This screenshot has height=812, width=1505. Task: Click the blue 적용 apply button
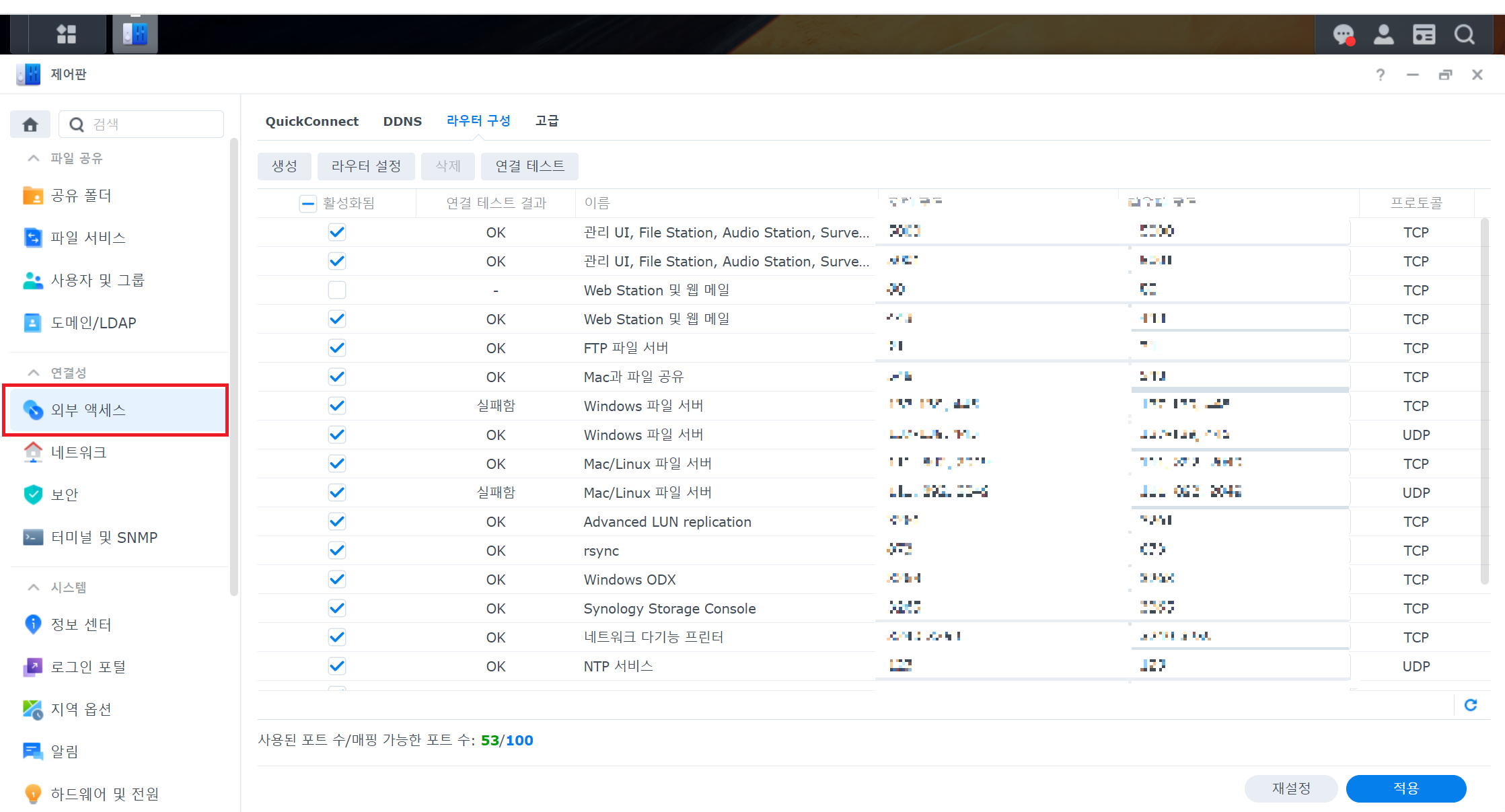pos(1405,788)
